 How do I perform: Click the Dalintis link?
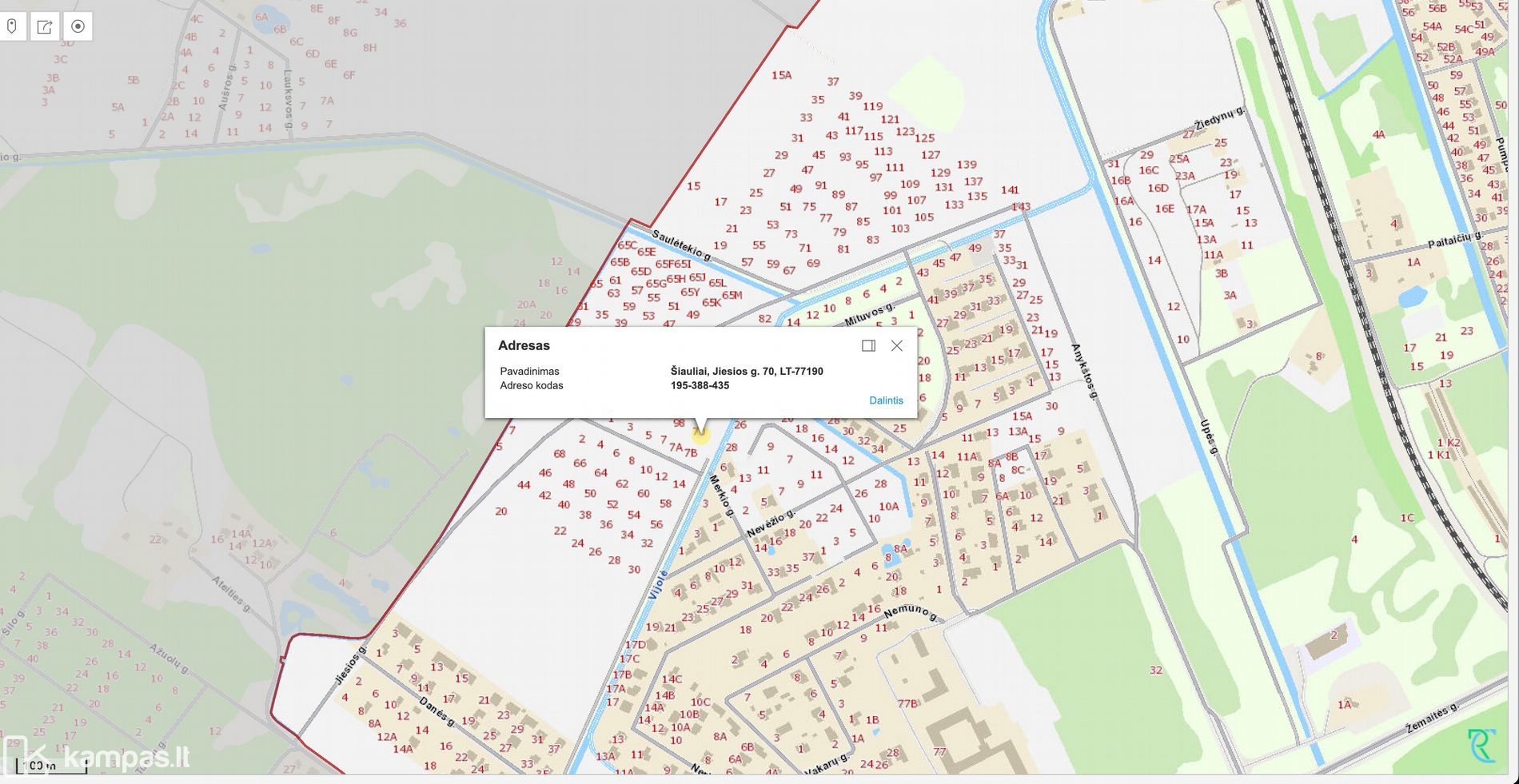886,400
